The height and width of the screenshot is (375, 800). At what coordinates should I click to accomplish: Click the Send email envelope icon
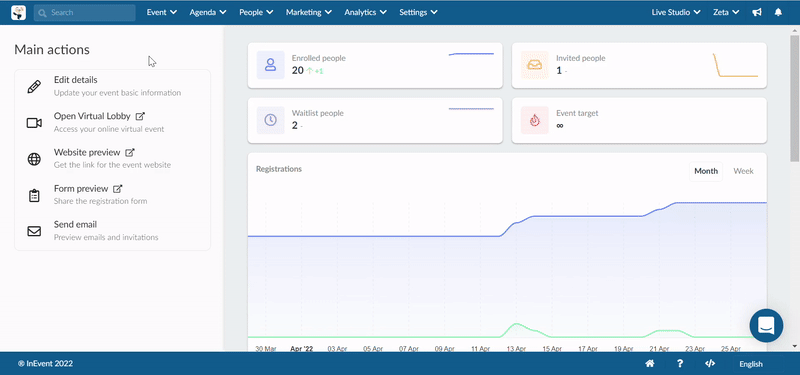[x=34, y=231]
